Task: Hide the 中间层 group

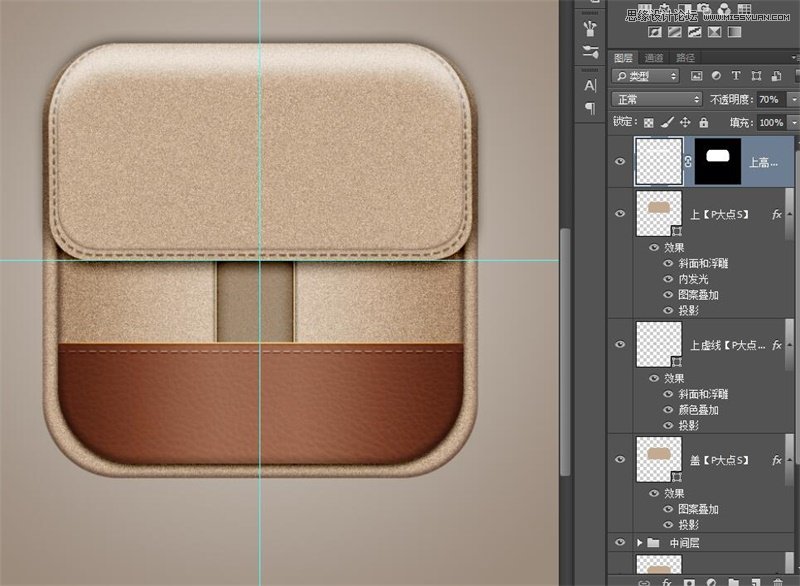Action: pyautogui.click(x=620, y=542)
